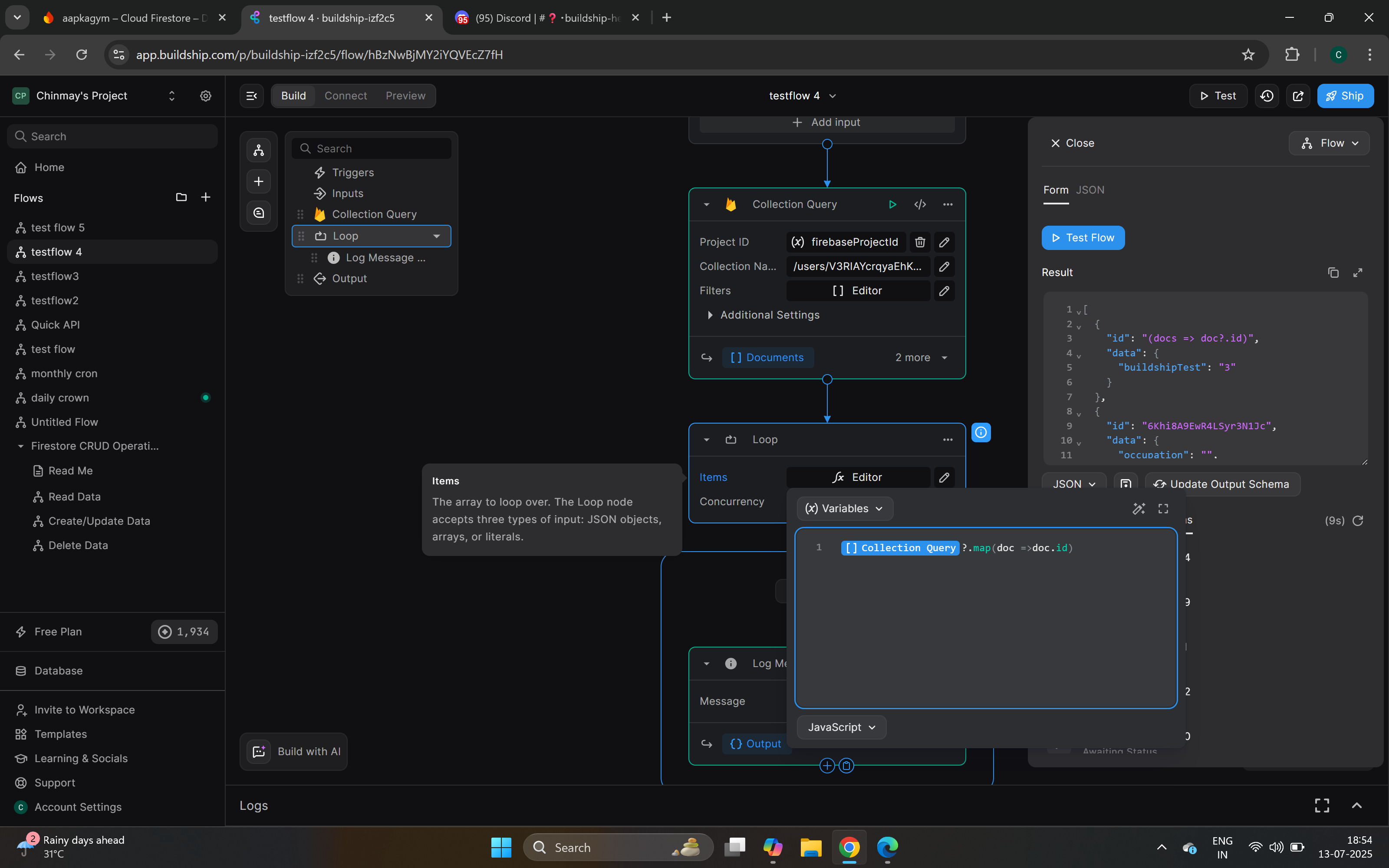Expand the Result panel icon
The image size is (1389, 868).
pyautogui.click(x=1358, y=273)
